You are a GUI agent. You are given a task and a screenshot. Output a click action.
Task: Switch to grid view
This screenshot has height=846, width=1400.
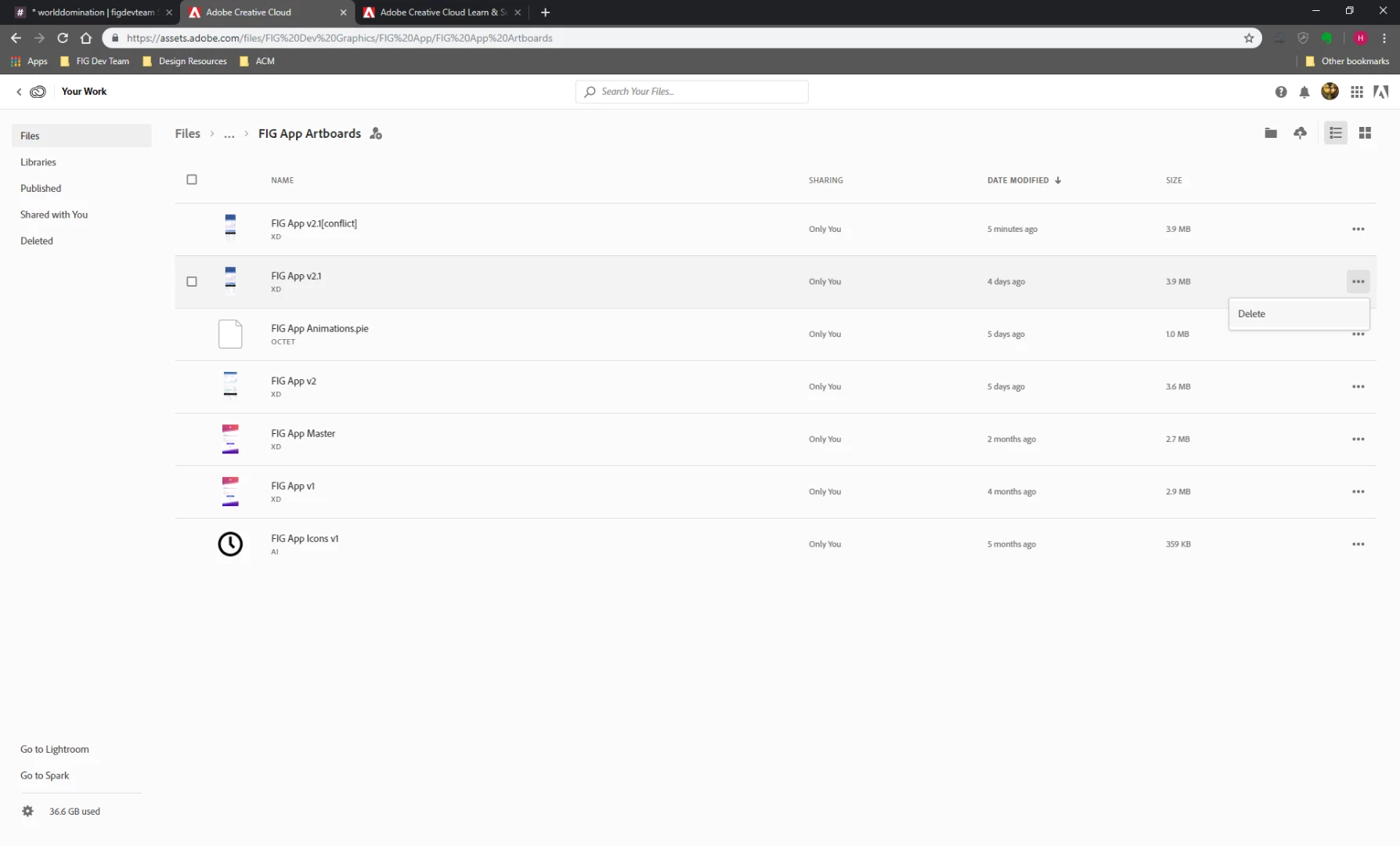point(1365,133)
